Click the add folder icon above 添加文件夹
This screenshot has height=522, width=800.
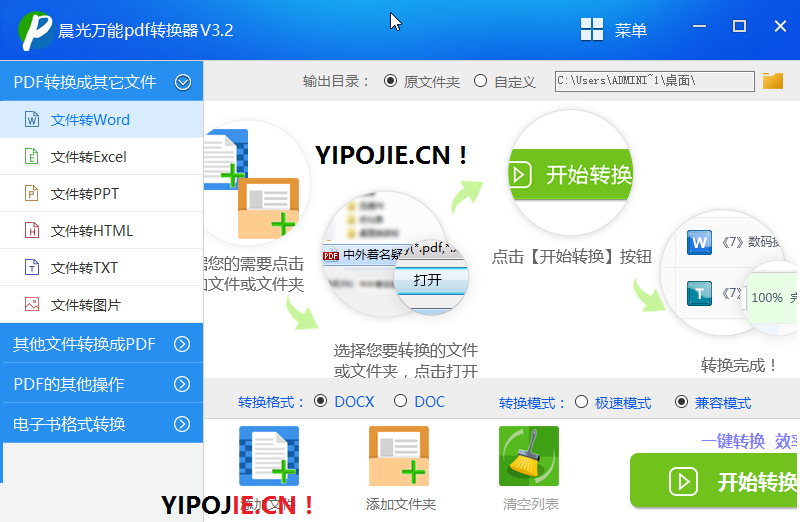point(399,456)
